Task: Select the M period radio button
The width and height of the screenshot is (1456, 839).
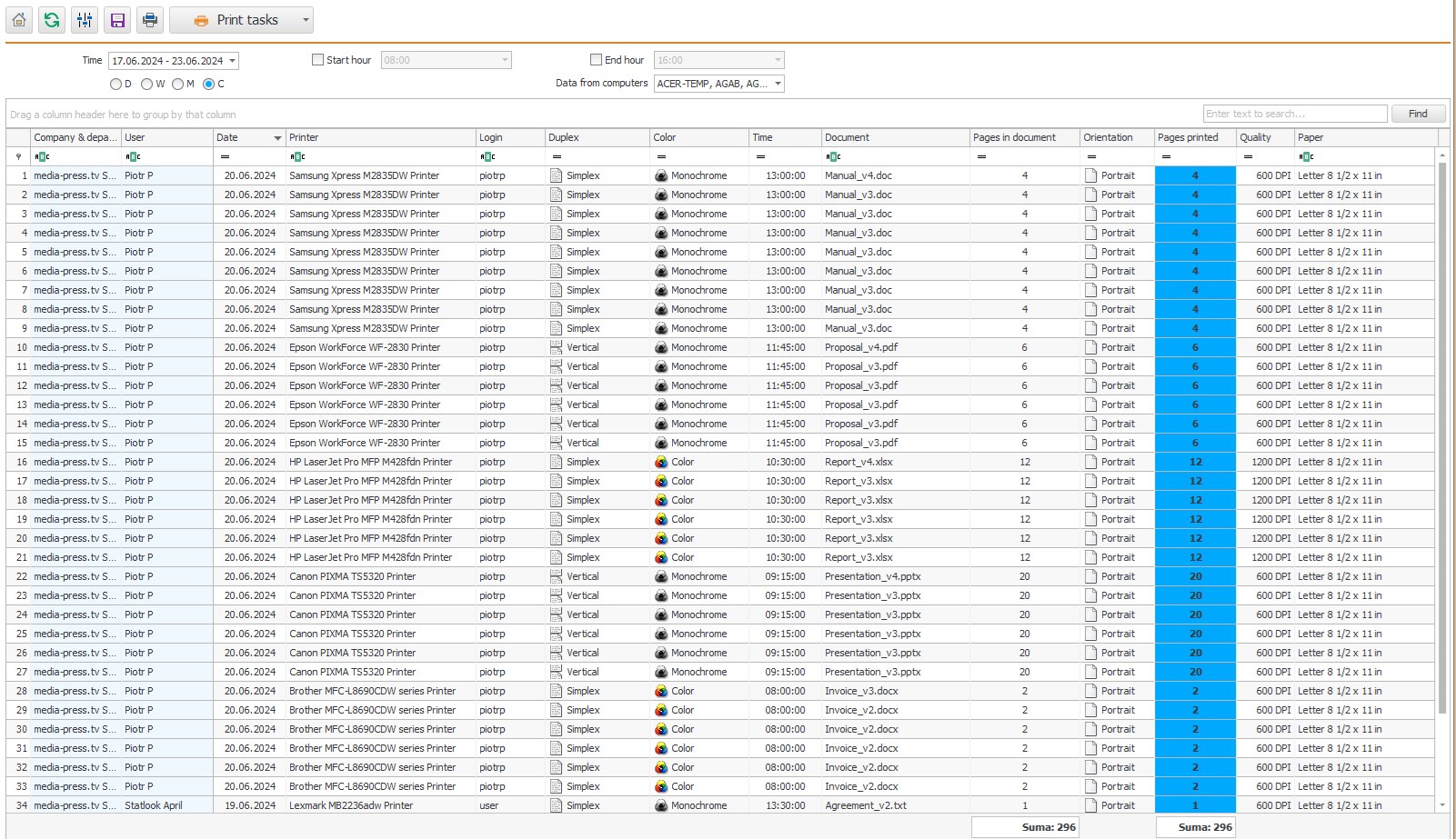Action: [177, 84]
